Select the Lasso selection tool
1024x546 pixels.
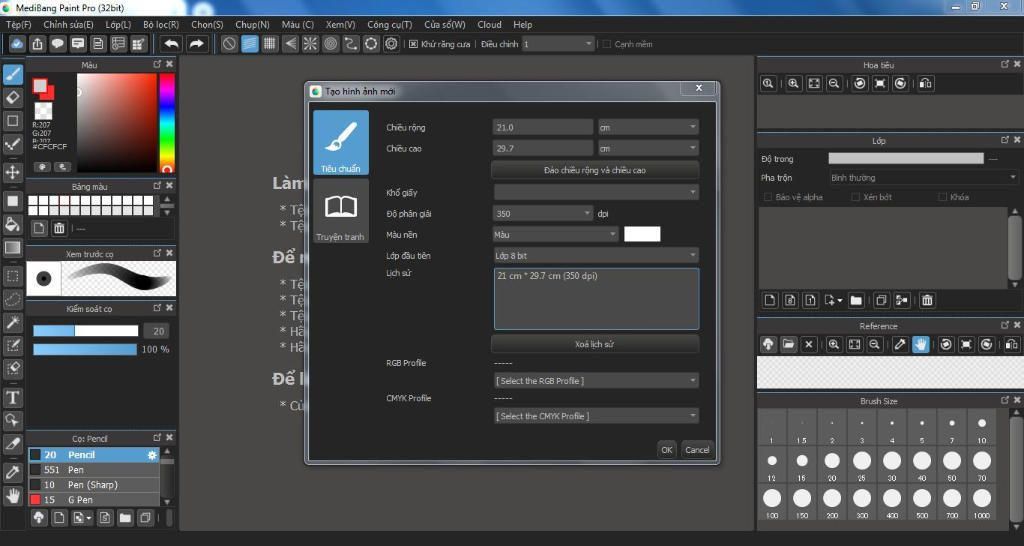(x=12, y=299)
